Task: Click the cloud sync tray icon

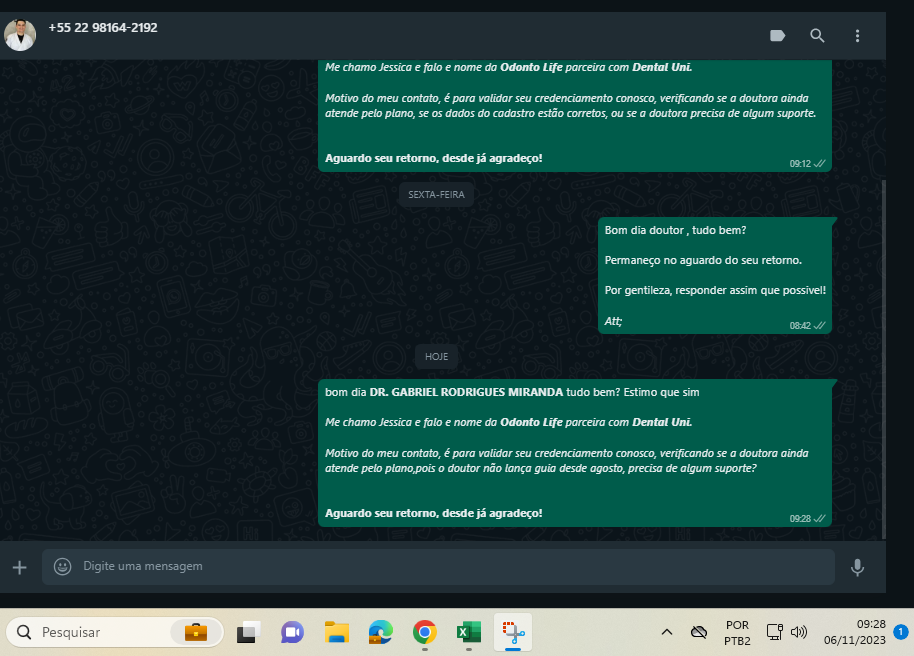Action: [698, 632]
